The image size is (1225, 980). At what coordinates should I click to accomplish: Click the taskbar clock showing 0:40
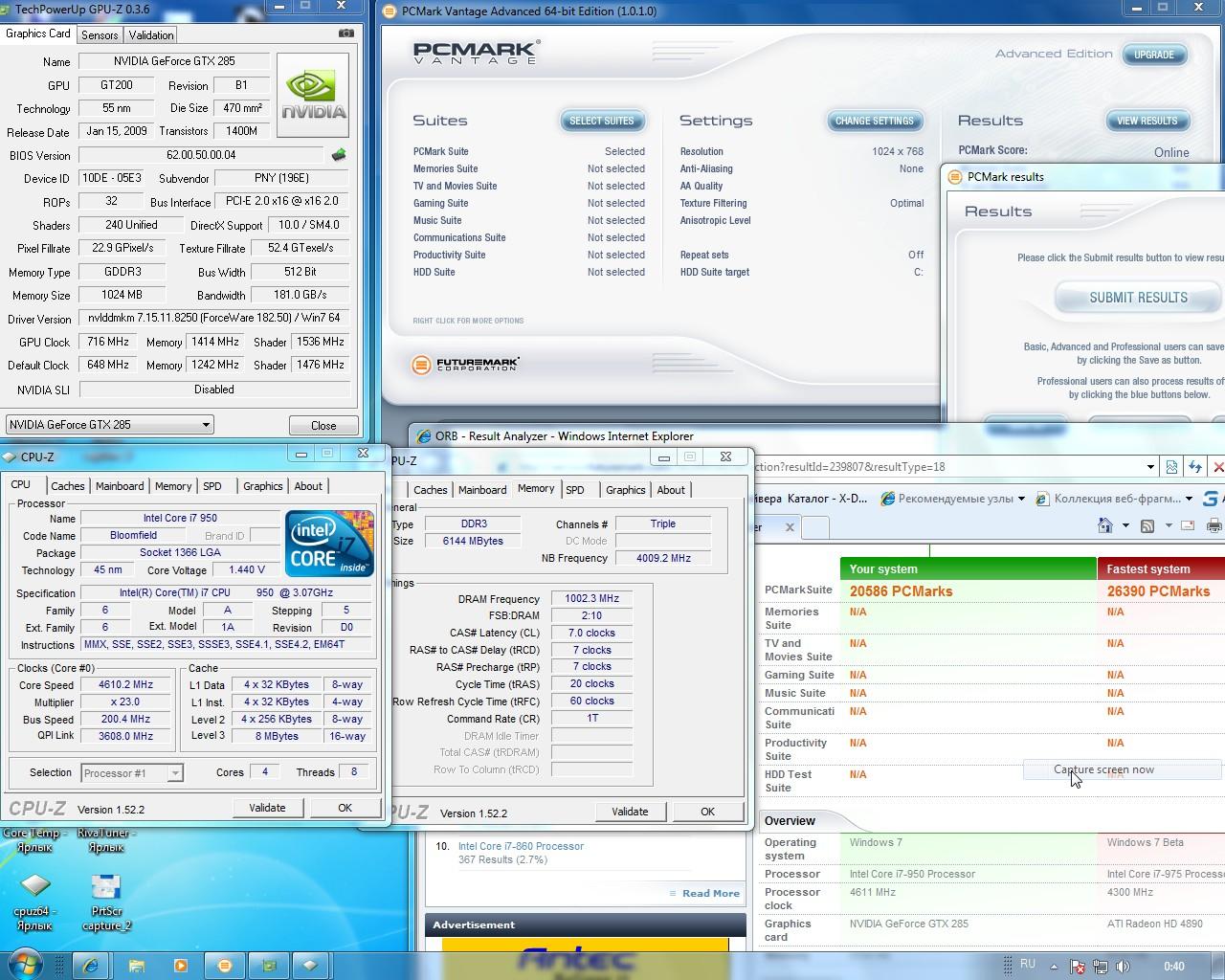[x=1174, y=967]
